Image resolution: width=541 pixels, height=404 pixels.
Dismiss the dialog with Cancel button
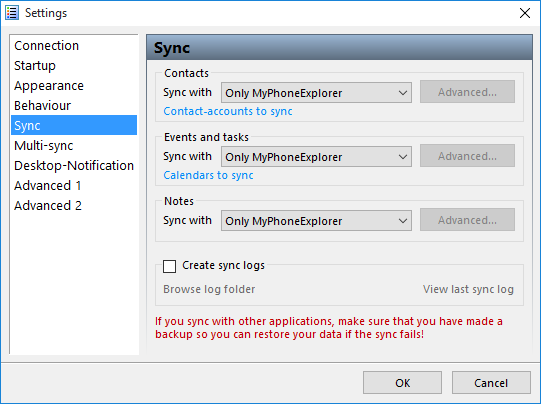coord(491,383)
